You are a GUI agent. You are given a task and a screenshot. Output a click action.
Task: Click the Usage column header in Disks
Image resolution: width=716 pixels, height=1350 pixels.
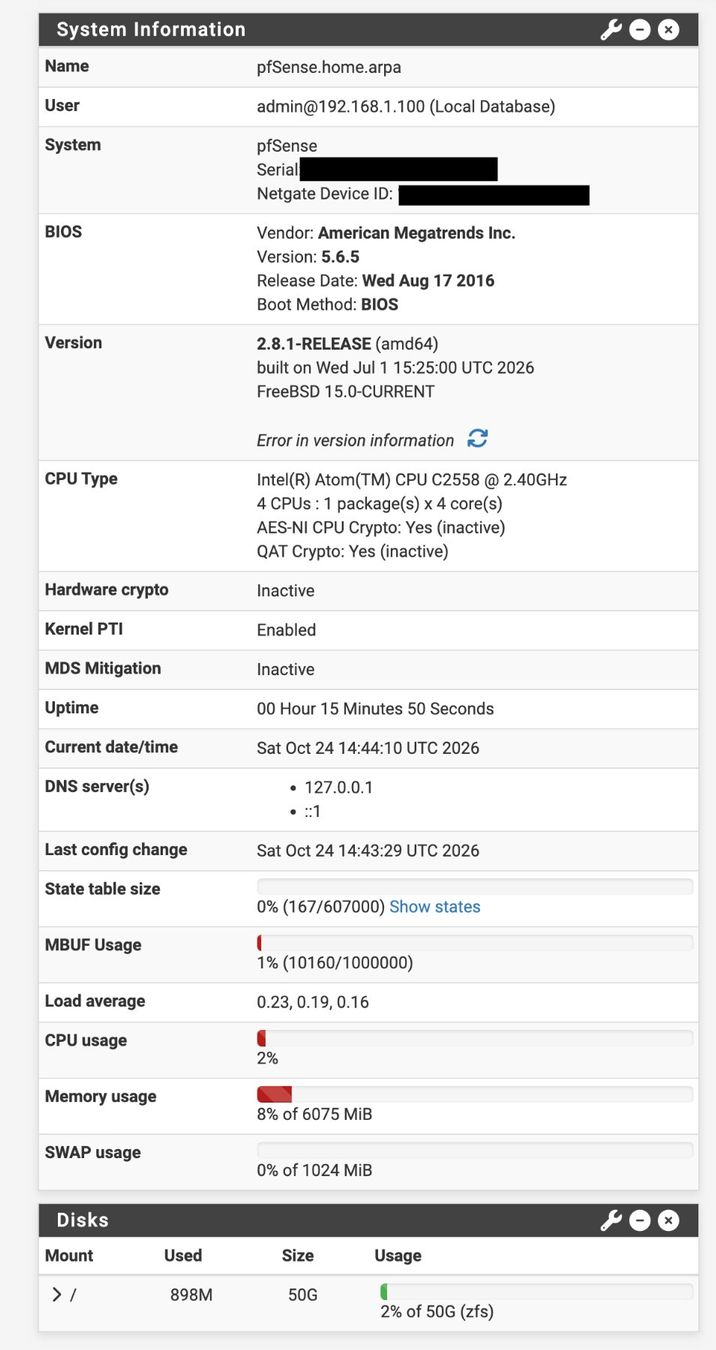coord(398,1256)
